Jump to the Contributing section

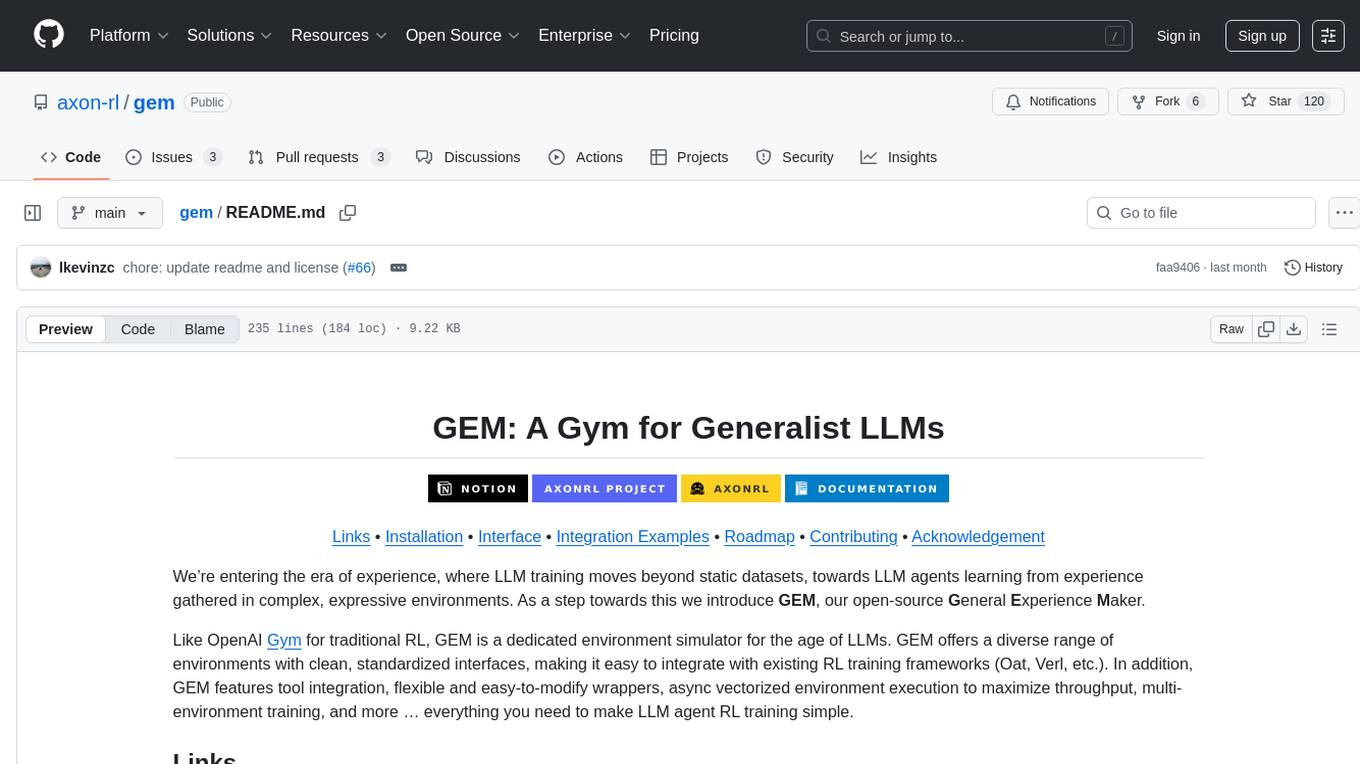tap(854, 536)
